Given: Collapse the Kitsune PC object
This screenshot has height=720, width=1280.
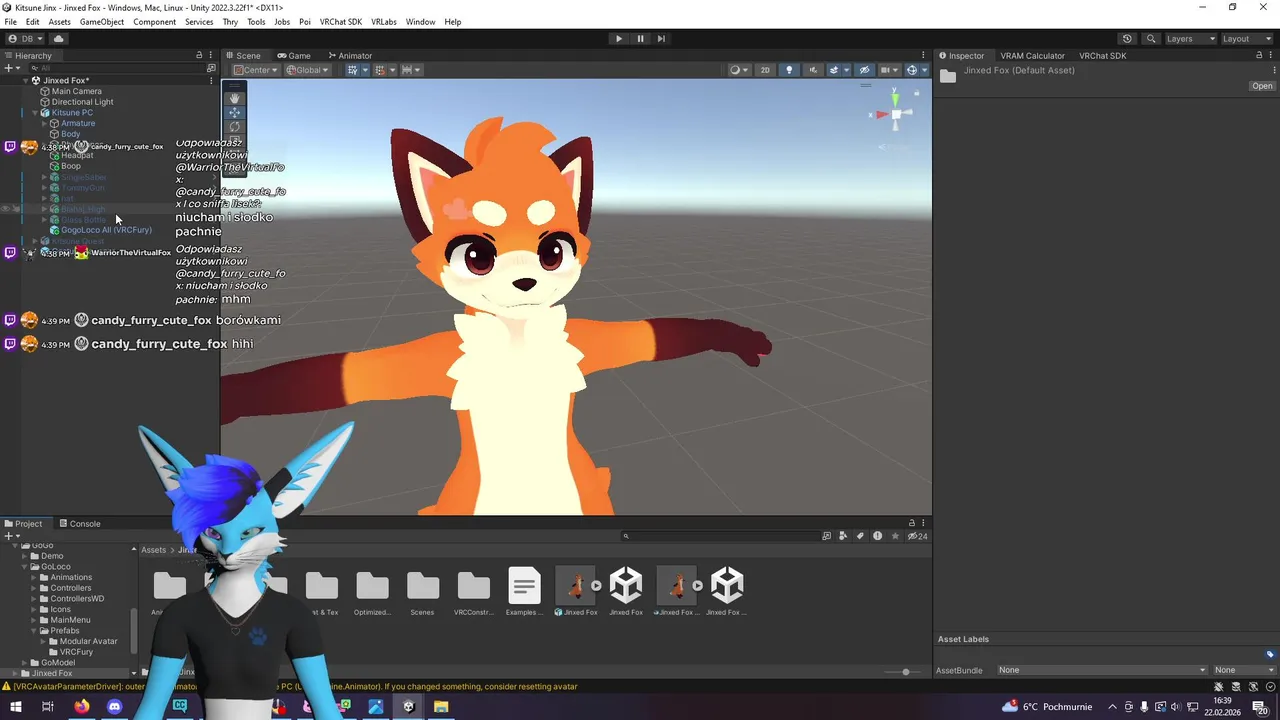Looking at the screenshot, I should pyautogui.click(x=35, y=113).
